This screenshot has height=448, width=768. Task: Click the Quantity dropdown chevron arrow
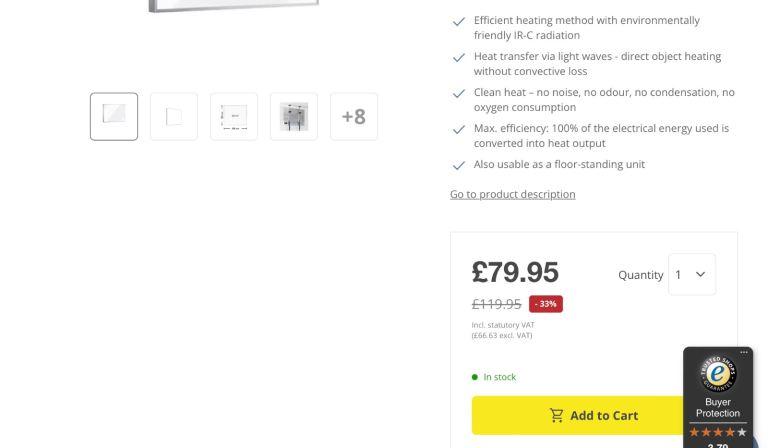click(x=701, y=274)
